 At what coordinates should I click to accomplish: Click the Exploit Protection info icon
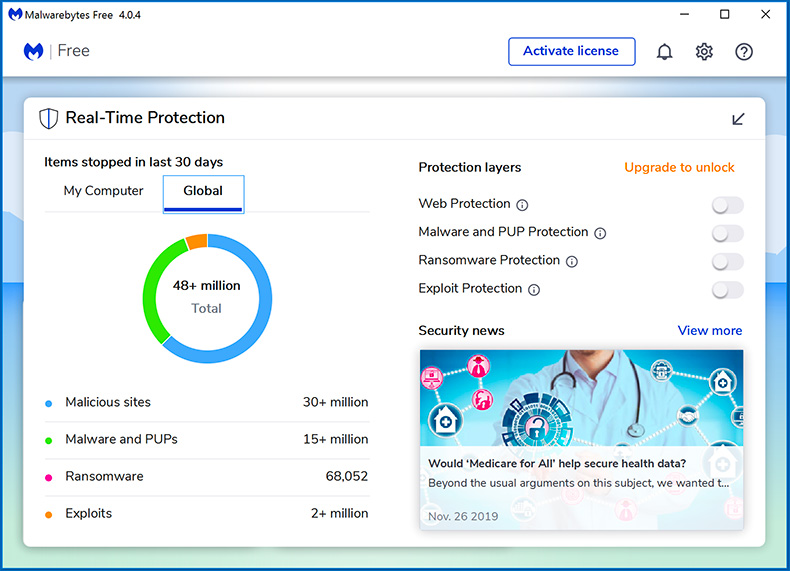click(534, 290)
